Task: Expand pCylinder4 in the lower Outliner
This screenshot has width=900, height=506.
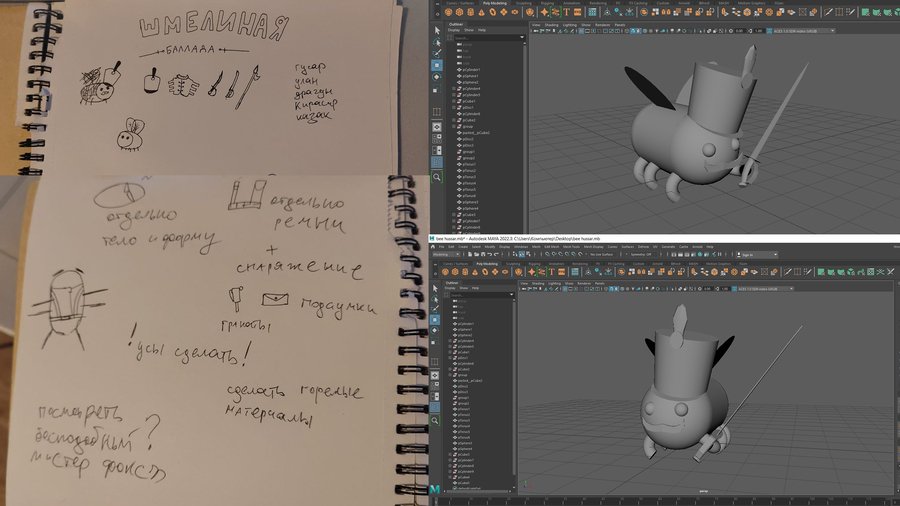Action: (x=450, y=341)
